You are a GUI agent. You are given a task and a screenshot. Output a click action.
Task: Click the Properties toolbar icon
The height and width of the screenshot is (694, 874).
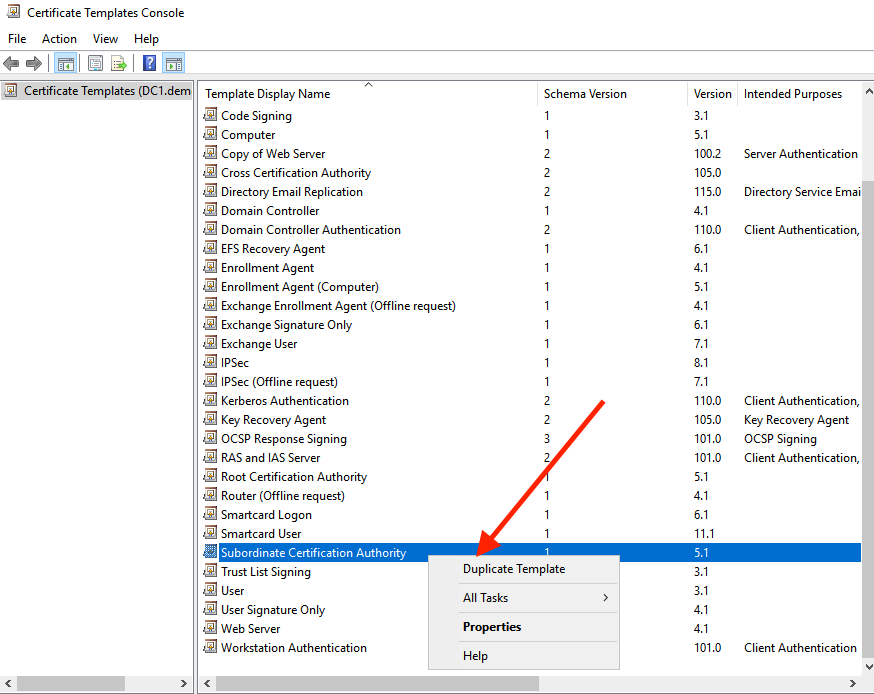[95, 63]
